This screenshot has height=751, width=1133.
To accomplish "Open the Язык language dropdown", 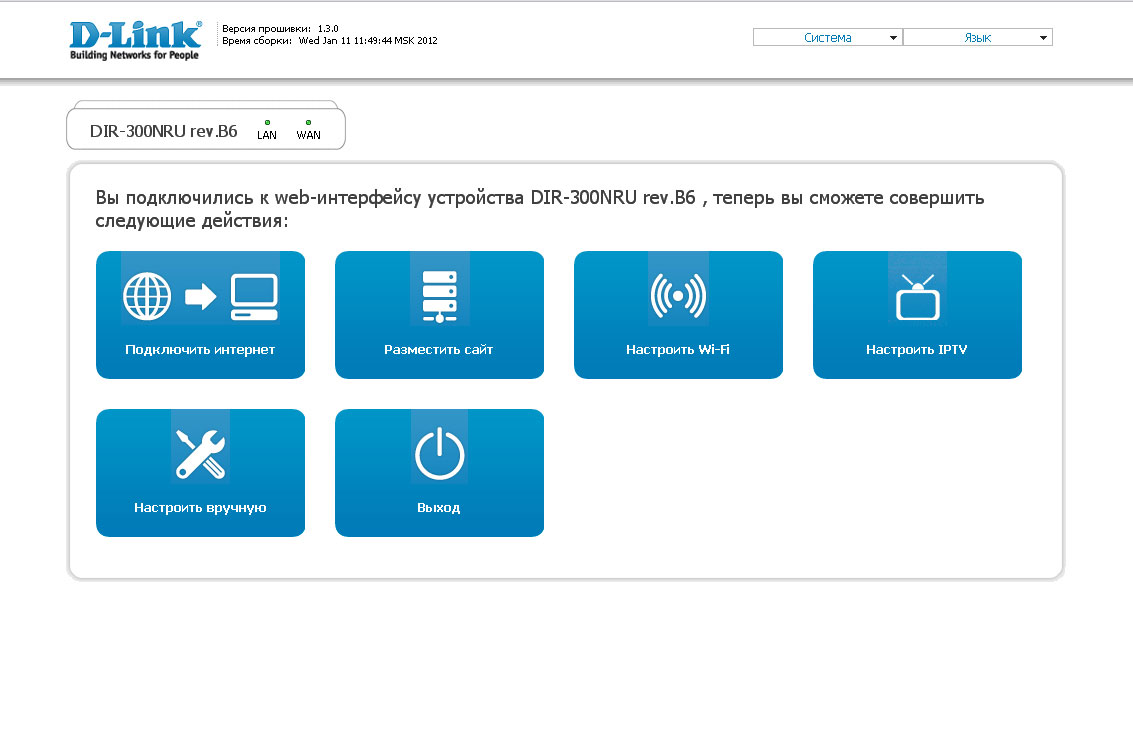I will pyautogui.click(x=977, y=37).
